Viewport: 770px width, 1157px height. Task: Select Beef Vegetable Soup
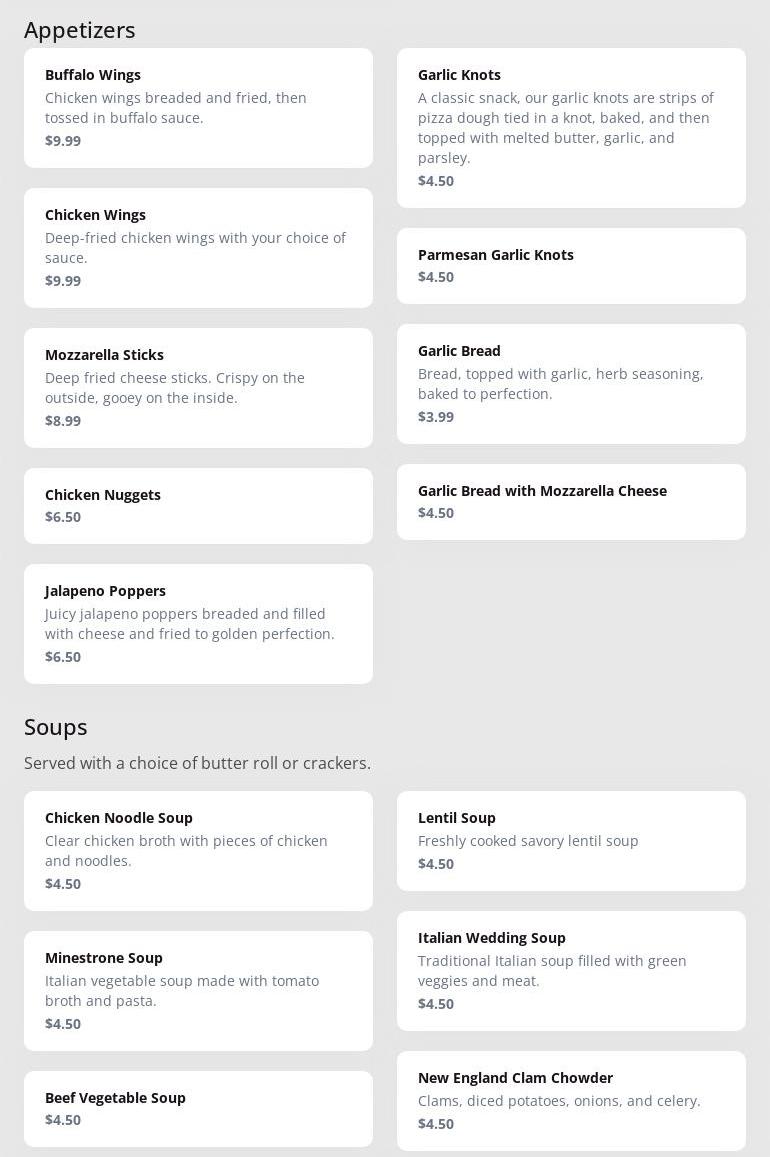coord(198,1108)
